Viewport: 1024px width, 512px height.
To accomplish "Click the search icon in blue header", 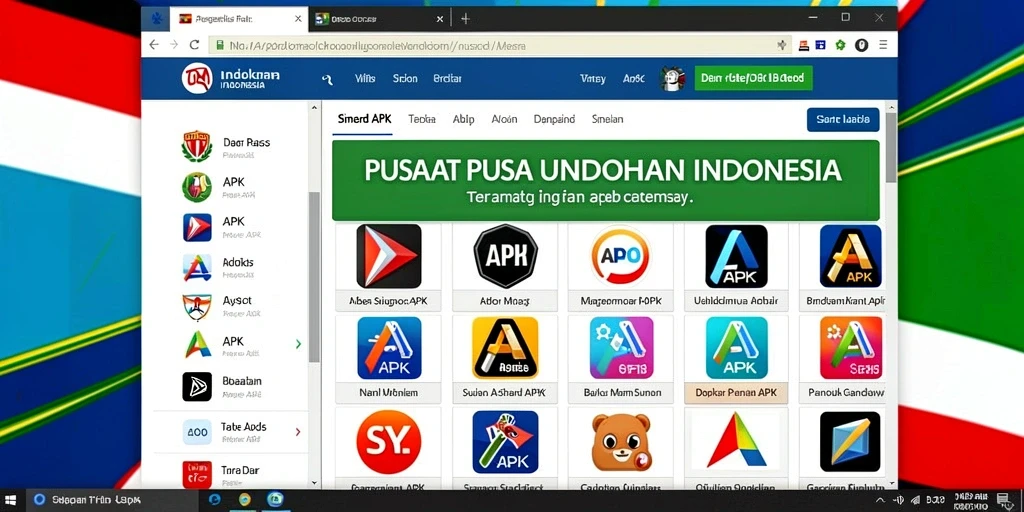I will [x=328, y=79].
